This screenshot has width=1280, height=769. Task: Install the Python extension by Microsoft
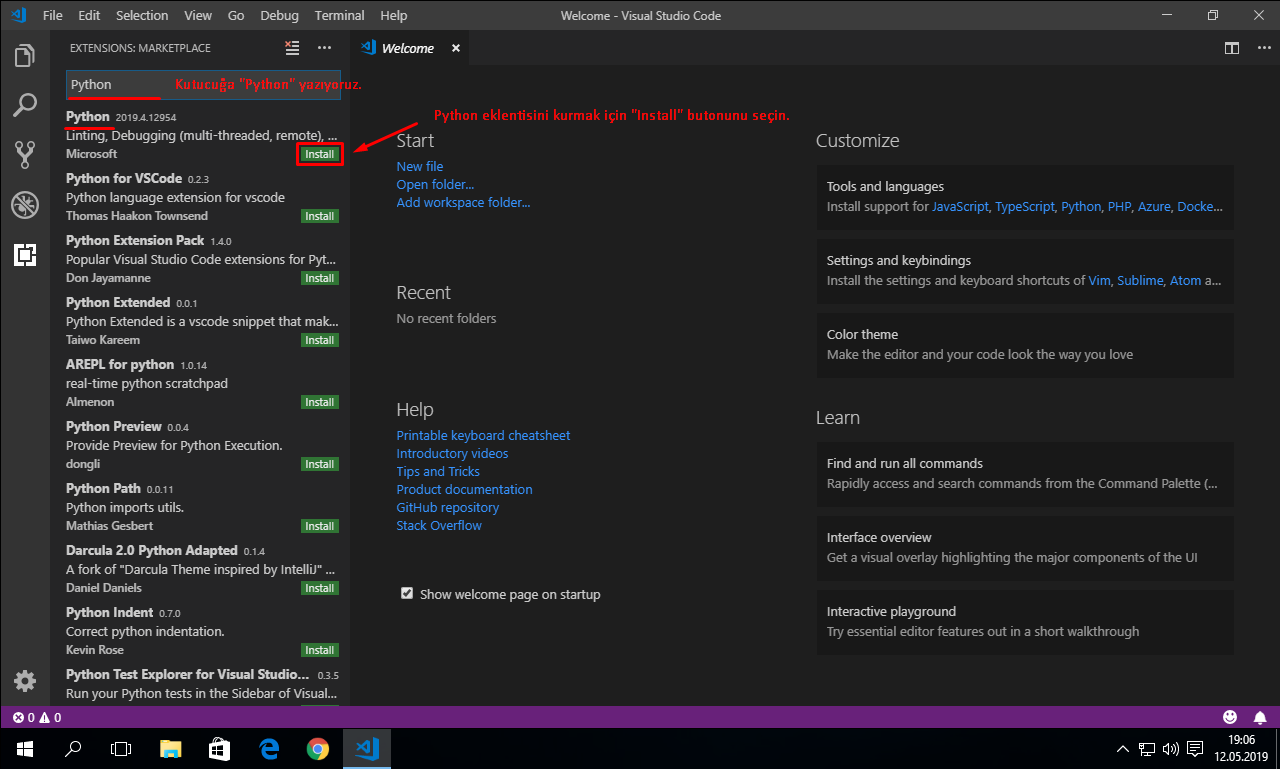coord(319,154)
